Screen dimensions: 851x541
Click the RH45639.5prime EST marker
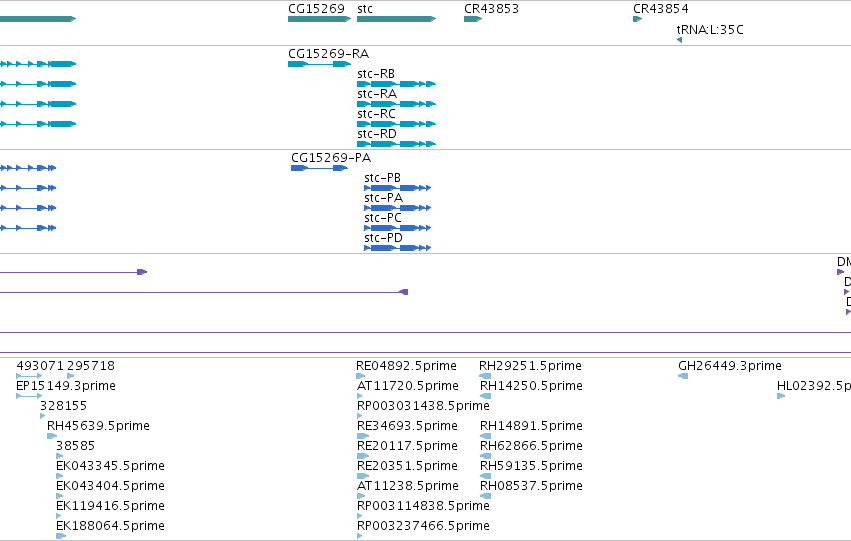[x=52, y=436]
